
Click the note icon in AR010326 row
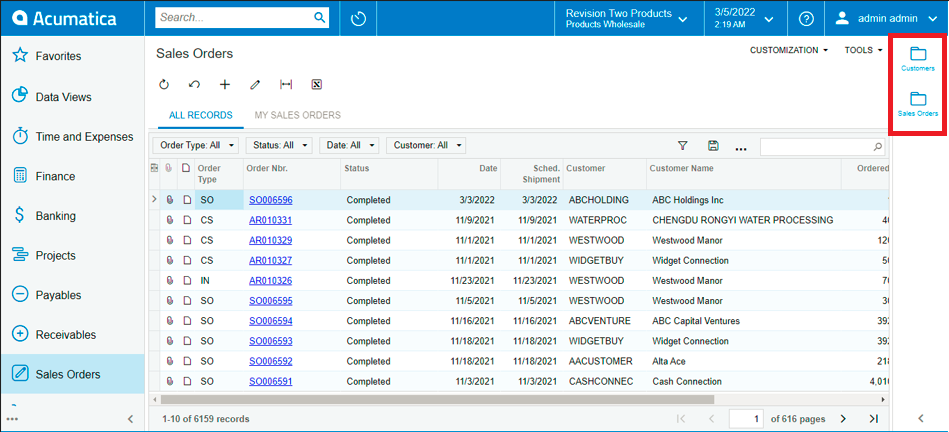[187, 281]
